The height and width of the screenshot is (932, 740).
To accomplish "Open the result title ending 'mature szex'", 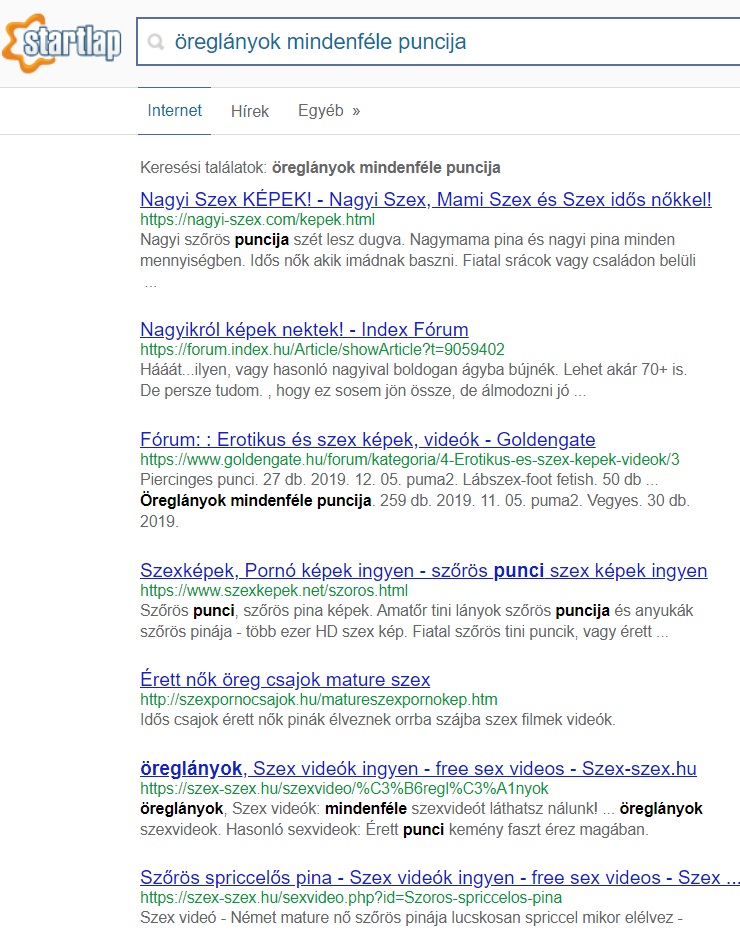I will click(285, 679).
